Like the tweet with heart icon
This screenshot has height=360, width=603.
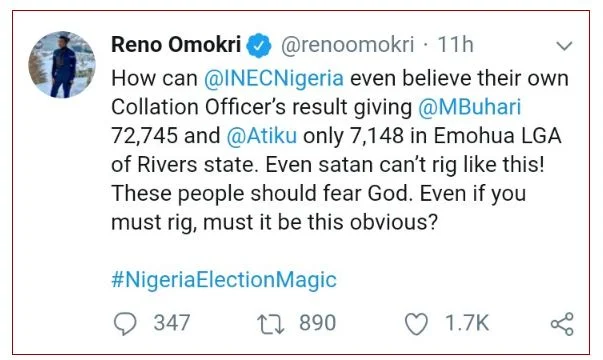pos(416,324)
